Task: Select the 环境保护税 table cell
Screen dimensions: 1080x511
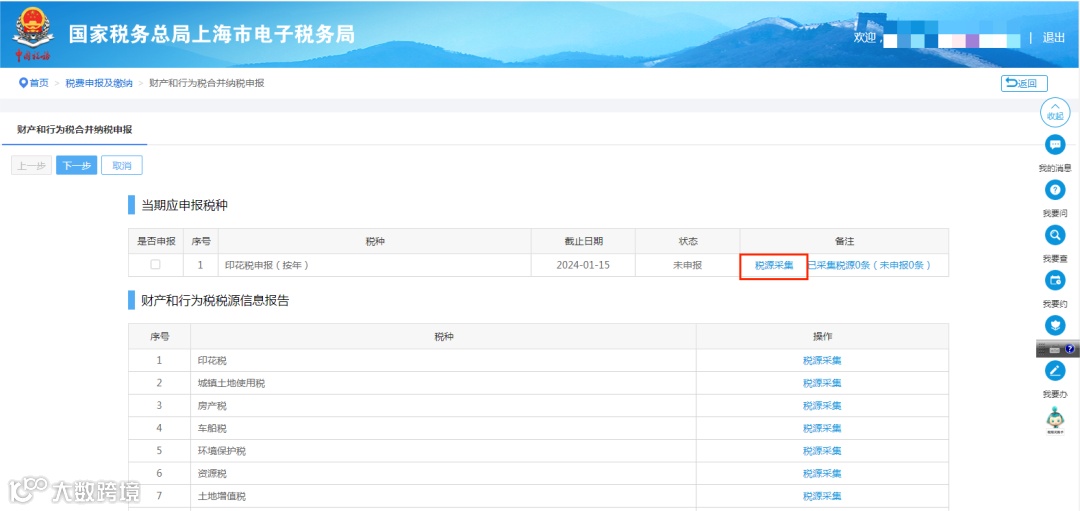Action: [444, 451]
